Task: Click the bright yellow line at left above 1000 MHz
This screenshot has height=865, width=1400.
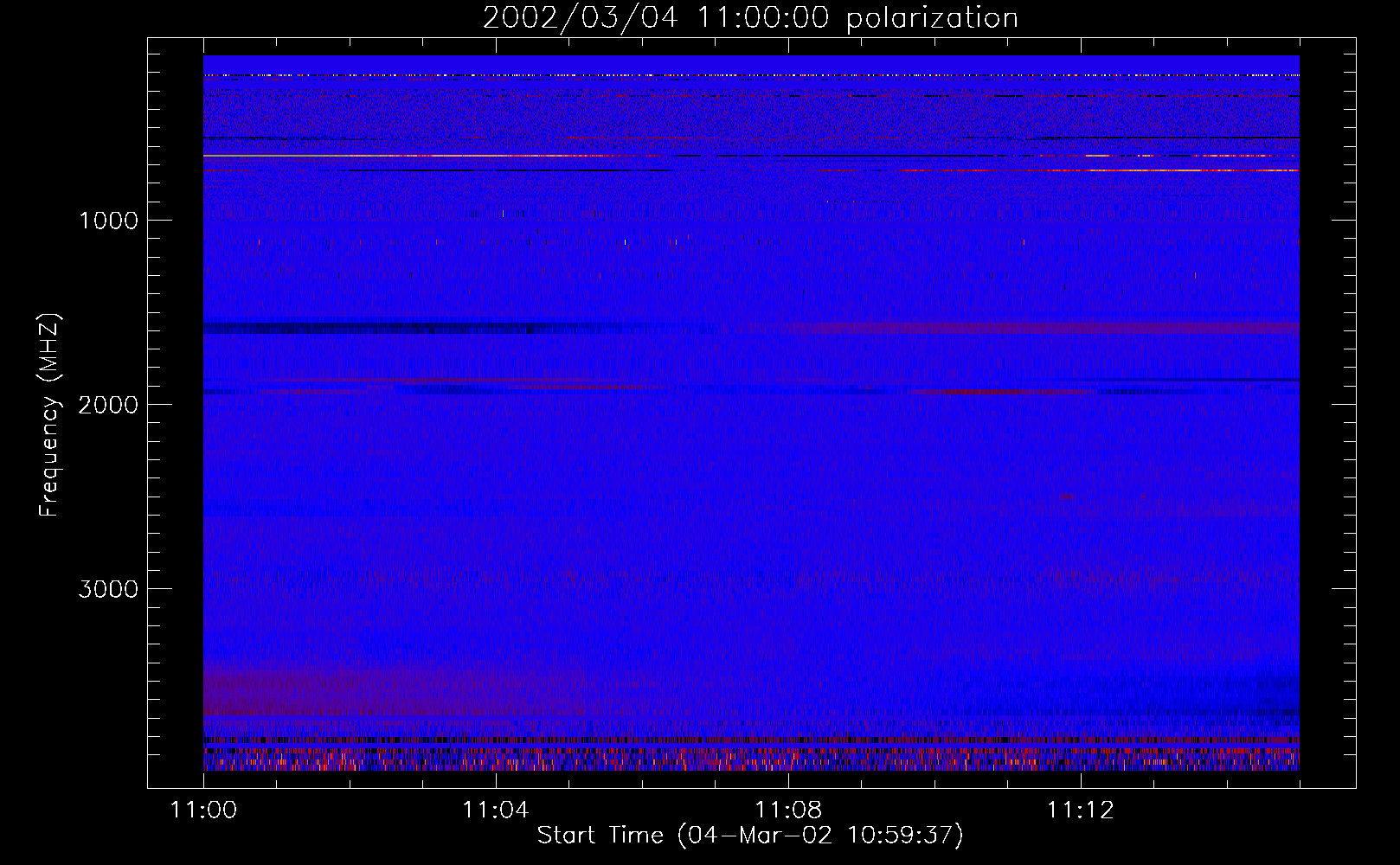Action: (346, 156)
